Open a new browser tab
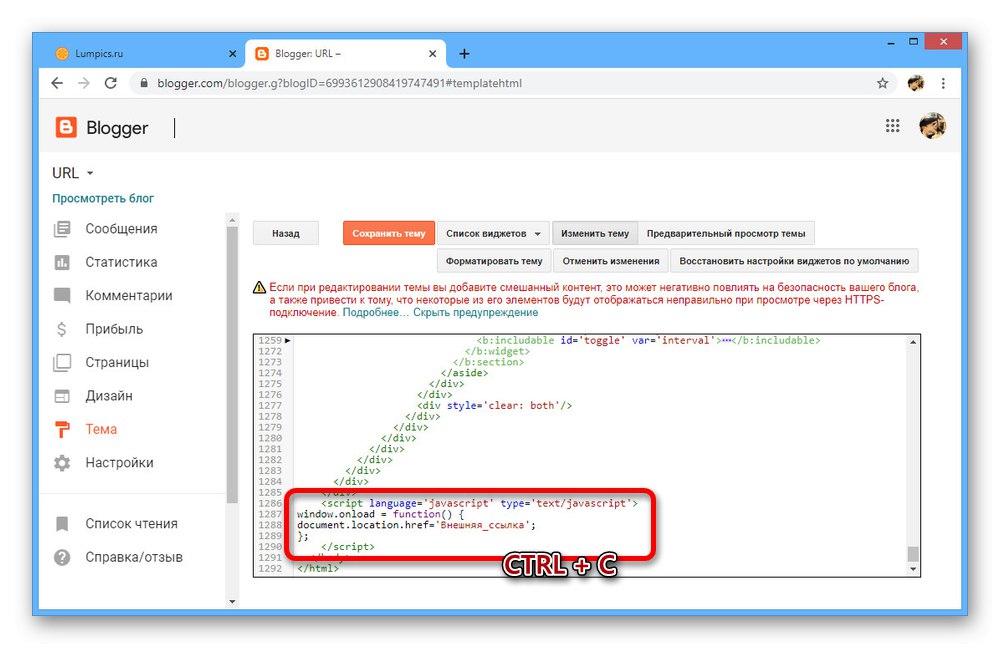 464,54
